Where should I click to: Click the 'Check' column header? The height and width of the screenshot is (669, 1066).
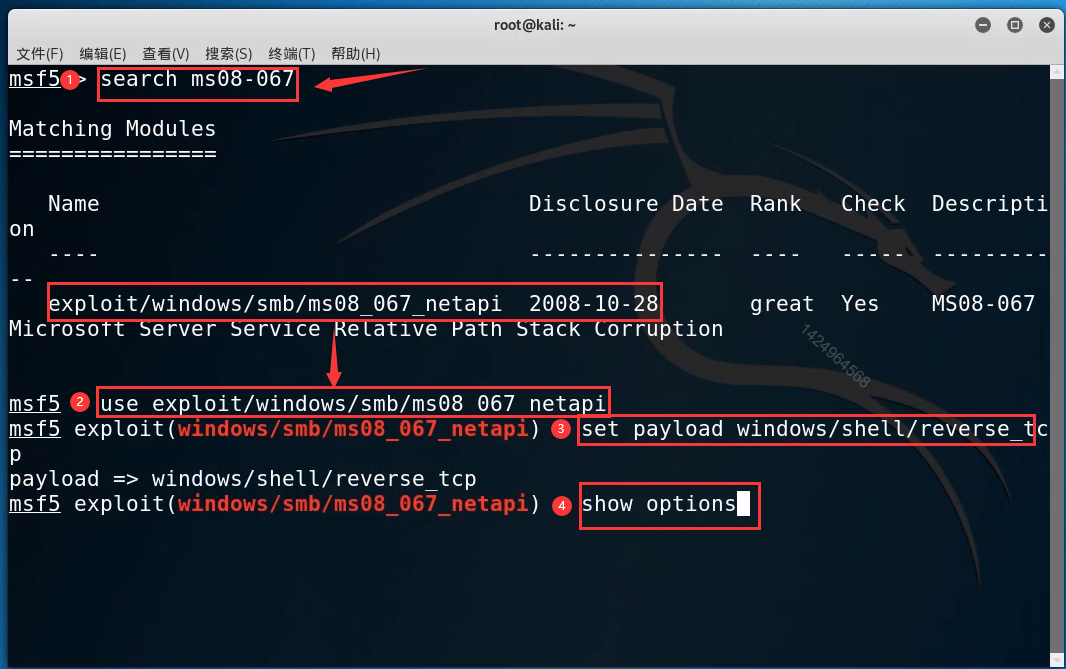pyautogui.click(x=873, y=203)
